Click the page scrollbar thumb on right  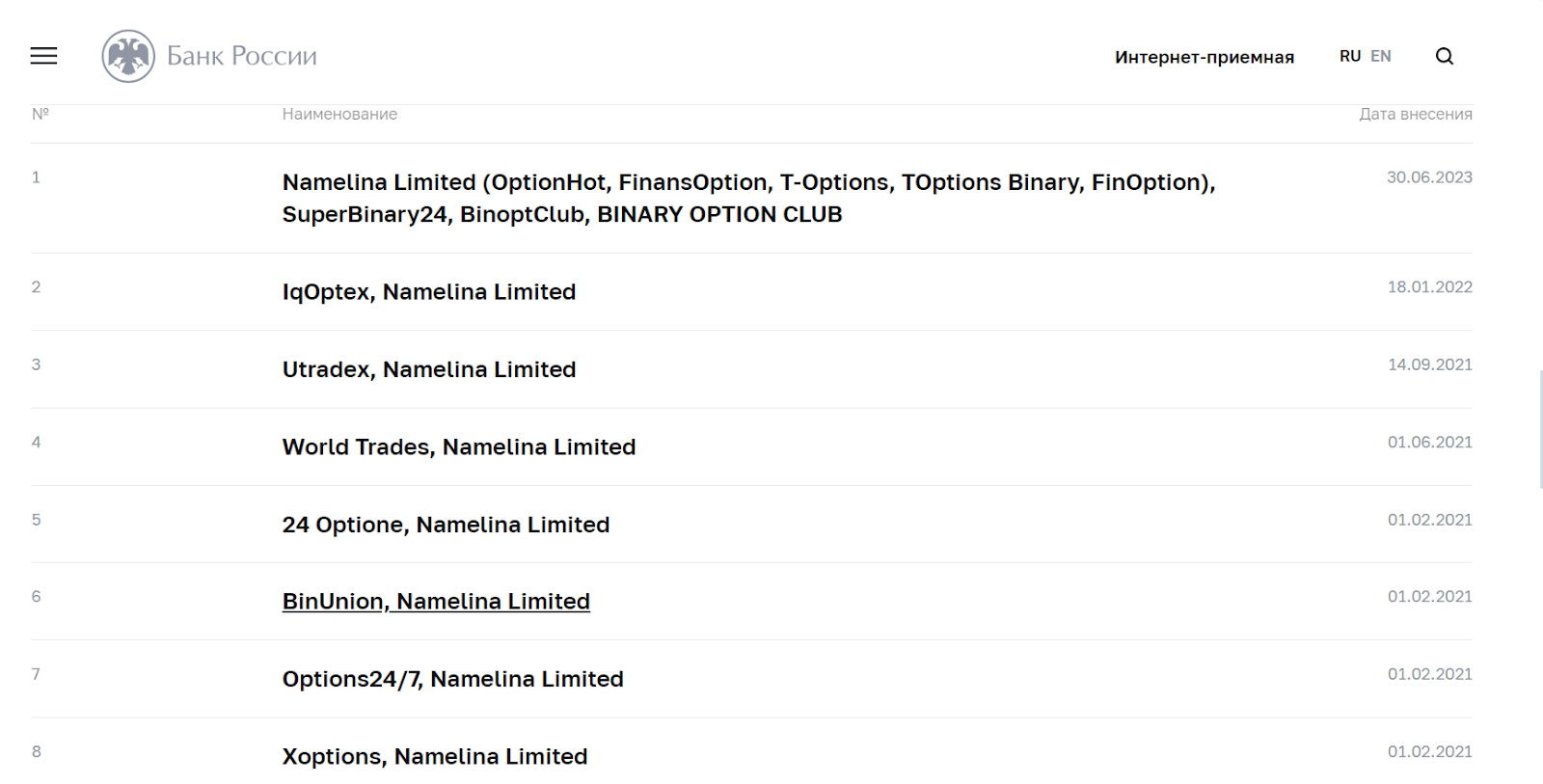pos(1540,429)
